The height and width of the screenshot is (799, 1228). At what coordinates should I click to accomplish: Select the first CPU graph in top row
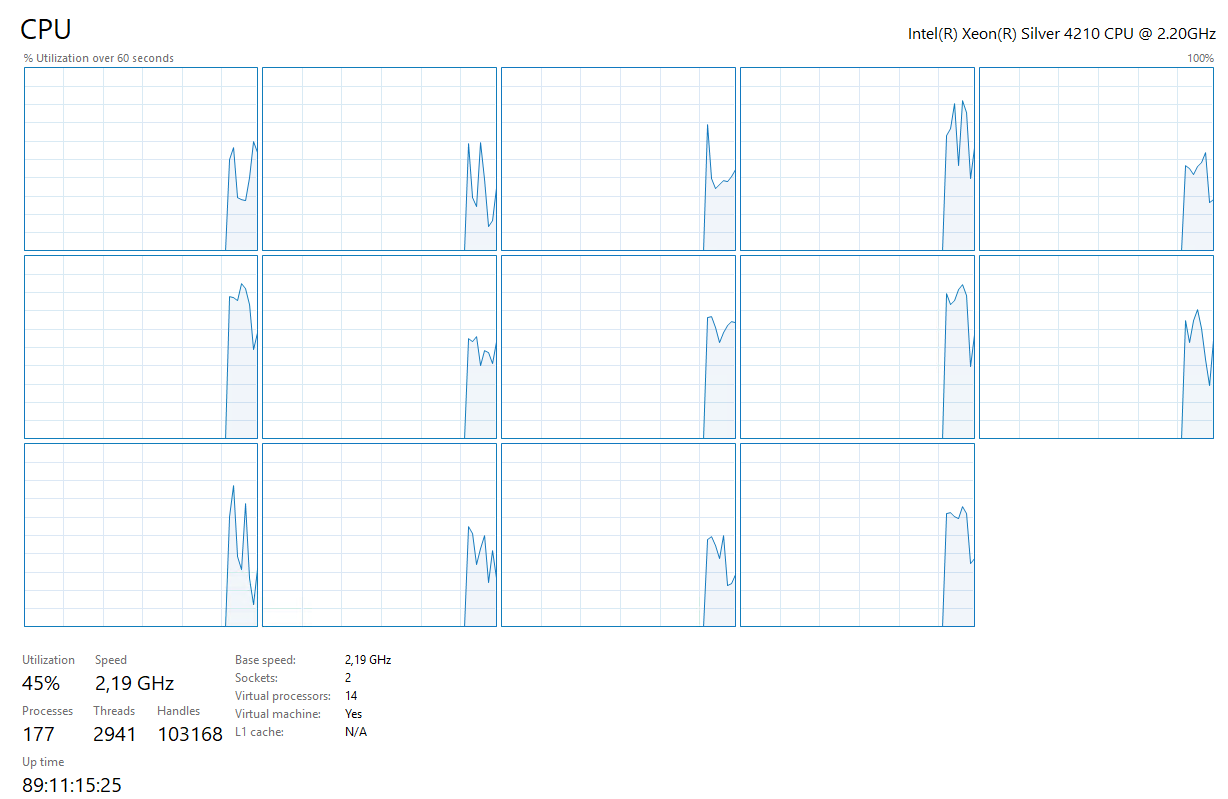tap(141, 159)
